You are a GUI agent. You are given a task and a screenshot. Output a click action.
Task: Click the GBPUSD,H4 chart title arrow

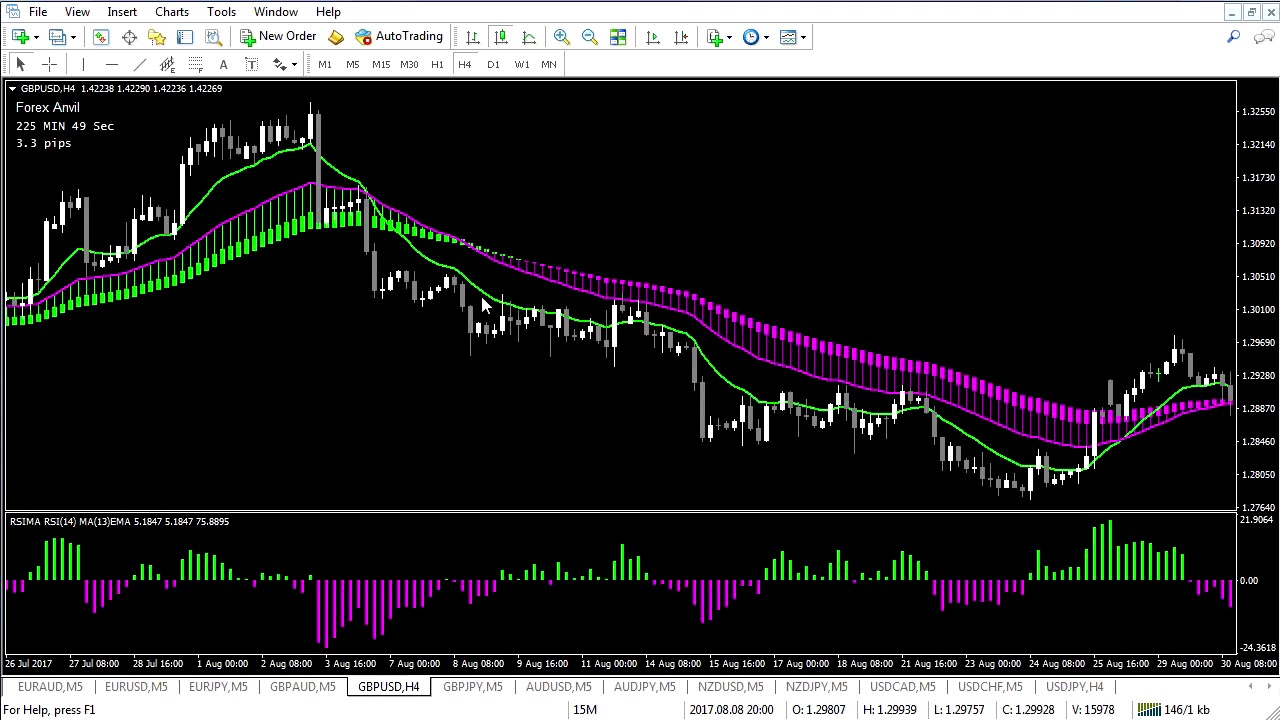pyautogui.click(x=12, y=89)
